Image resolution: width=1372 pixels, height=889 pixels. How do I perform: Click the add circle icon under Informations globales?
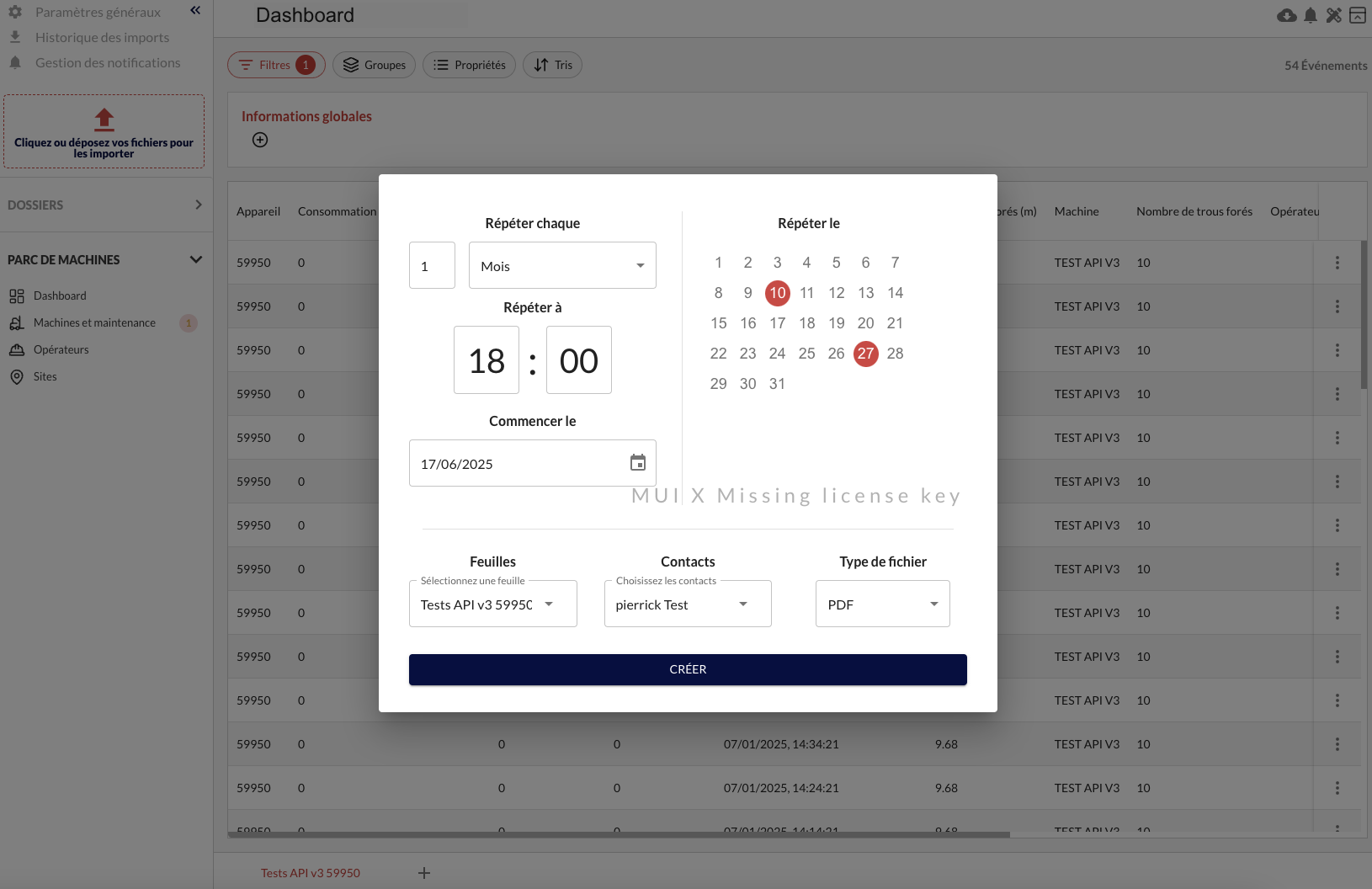click(260, 140)
